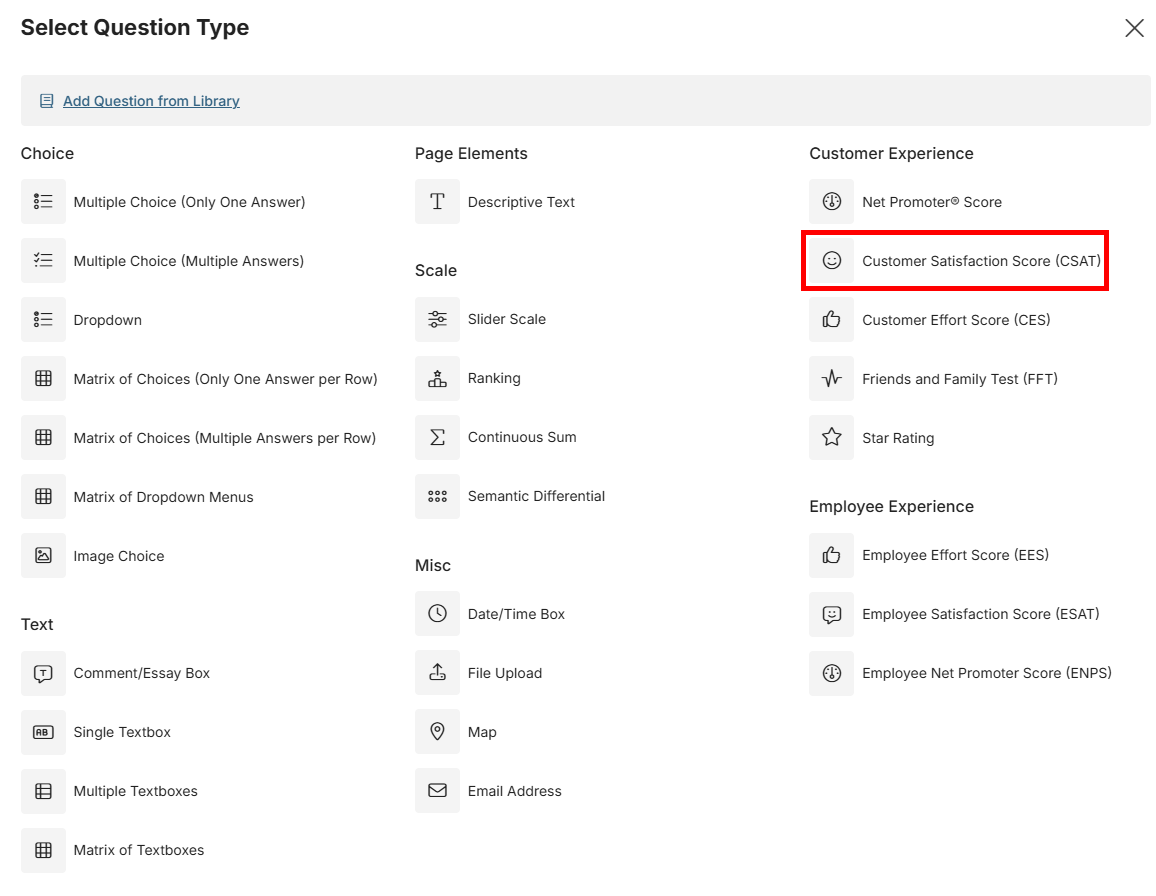Choose Employee Net Promoter Score (ENPS) label
This screenshot has height=896, width=1156.
[986, 673]
